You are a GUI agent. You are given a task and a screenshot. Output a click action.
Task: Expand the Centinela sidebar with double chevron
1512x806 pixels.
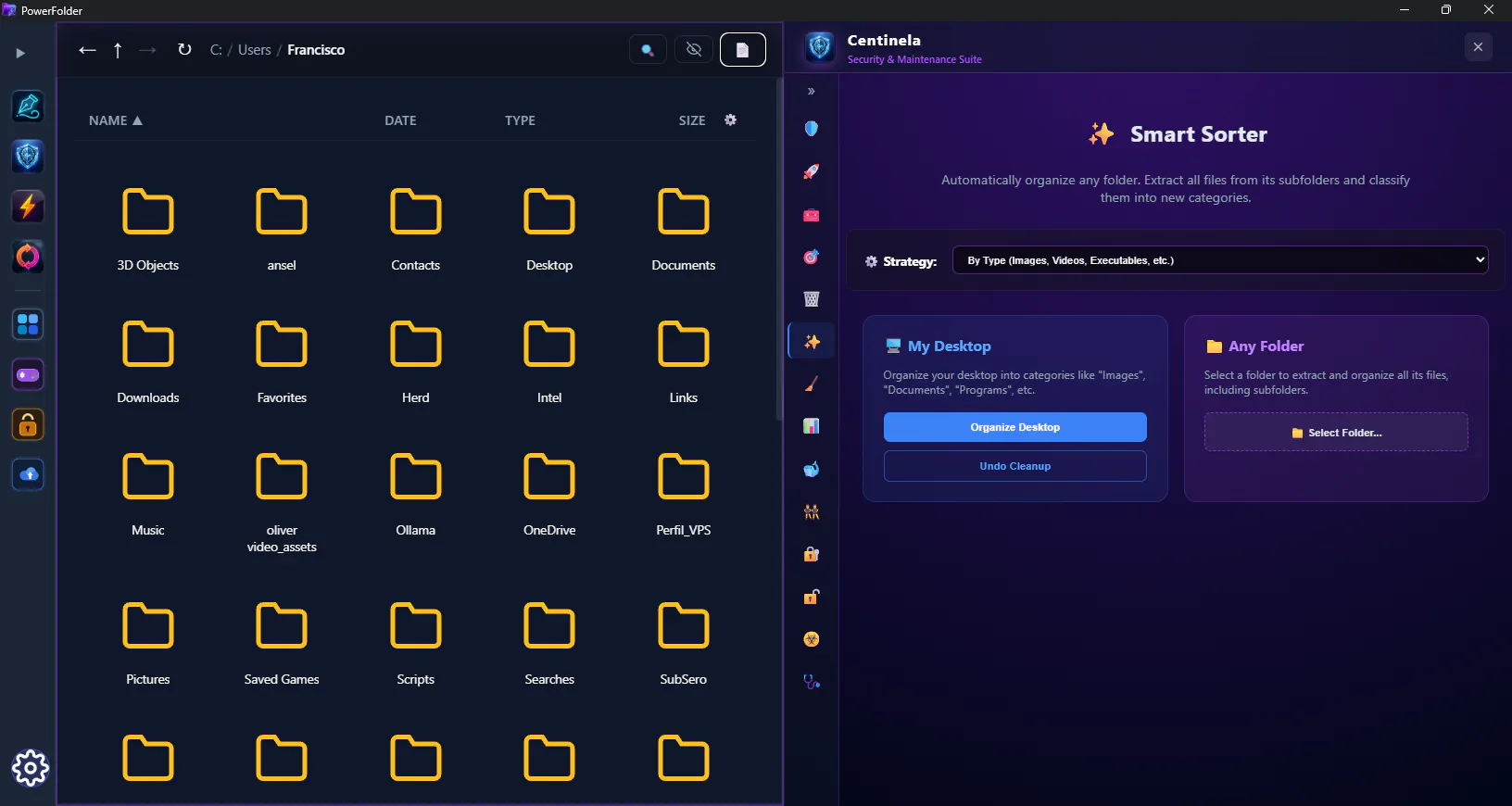812,91
